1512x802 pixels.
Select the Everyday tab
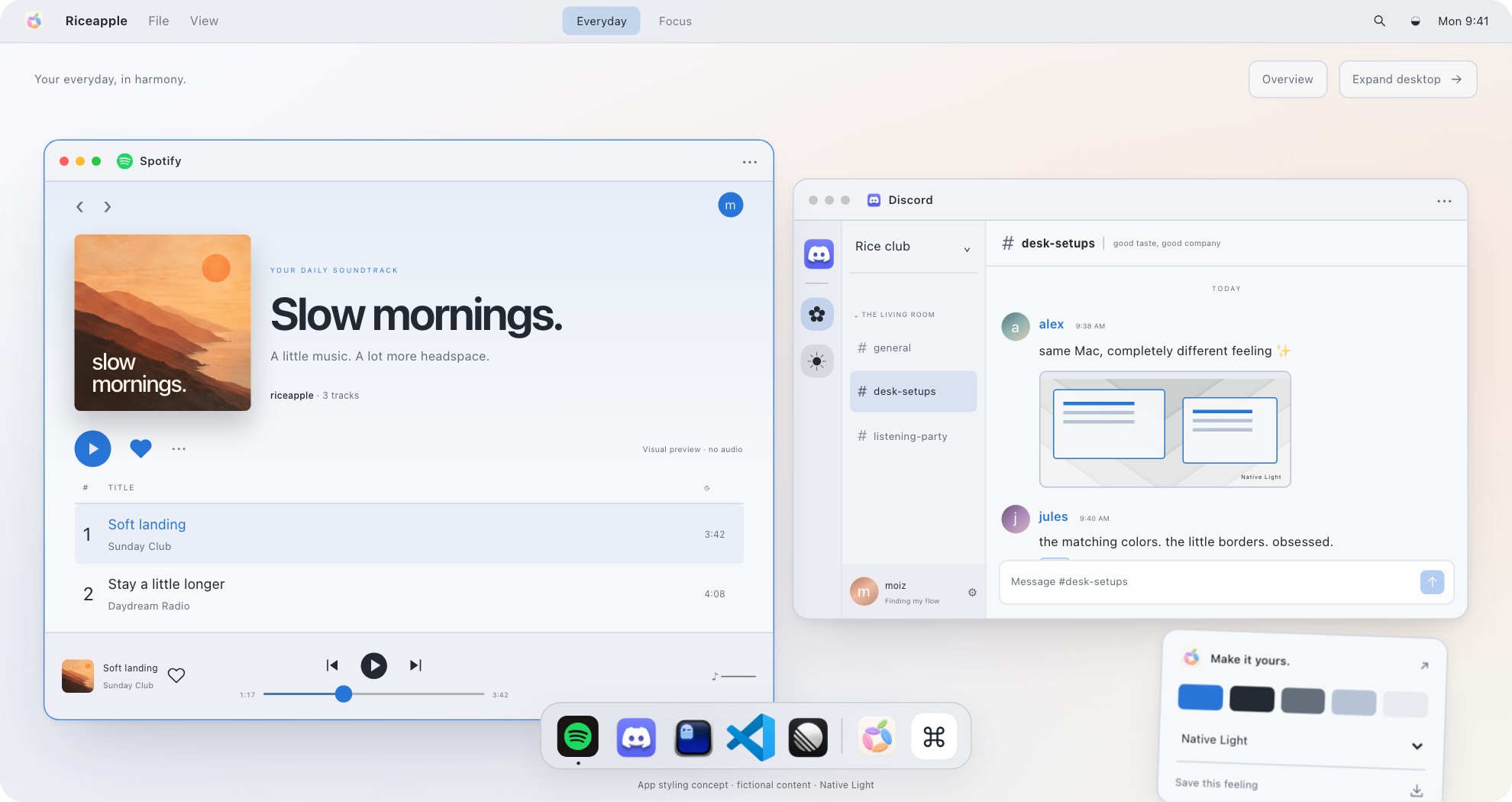[602, 21]
